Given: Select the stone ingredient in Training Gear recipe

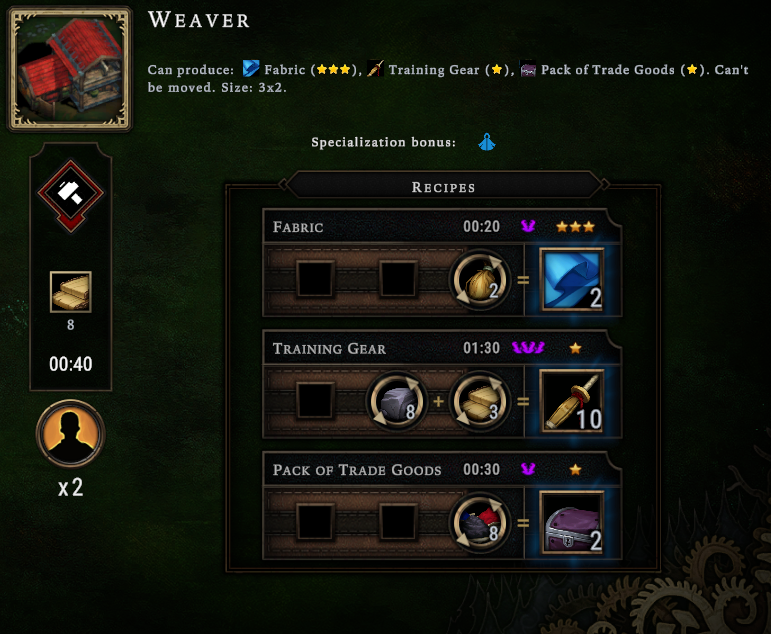Looking at the screenshot, I should (396, 402).
